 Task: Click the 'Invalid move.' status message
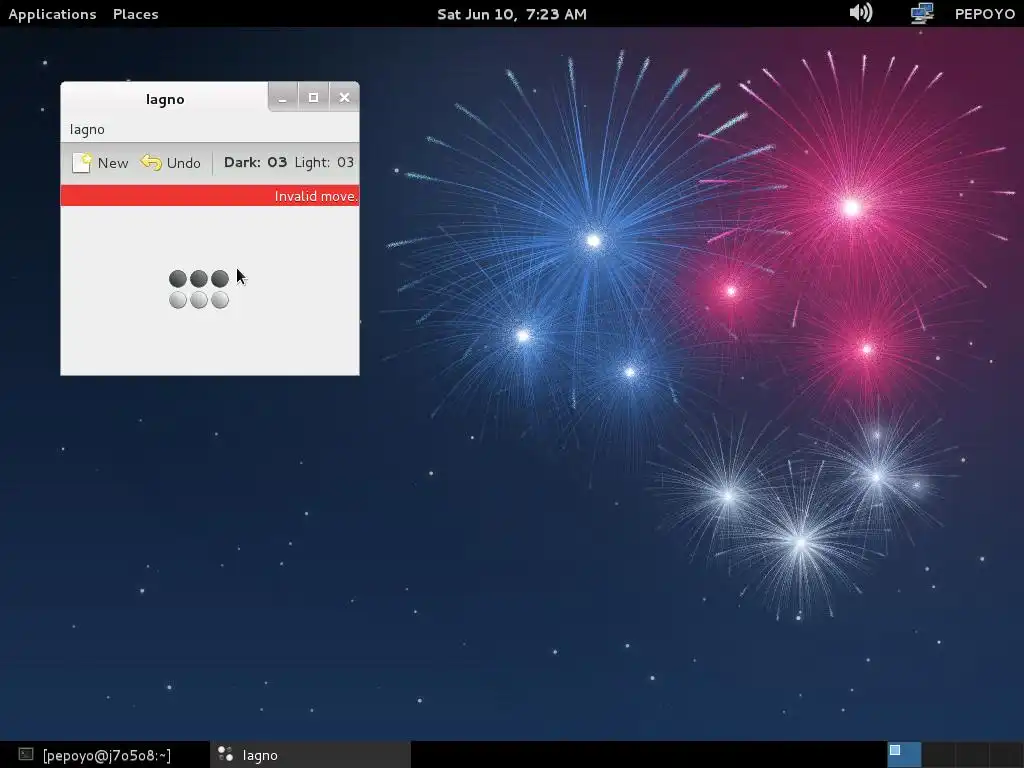pos(315,196)
